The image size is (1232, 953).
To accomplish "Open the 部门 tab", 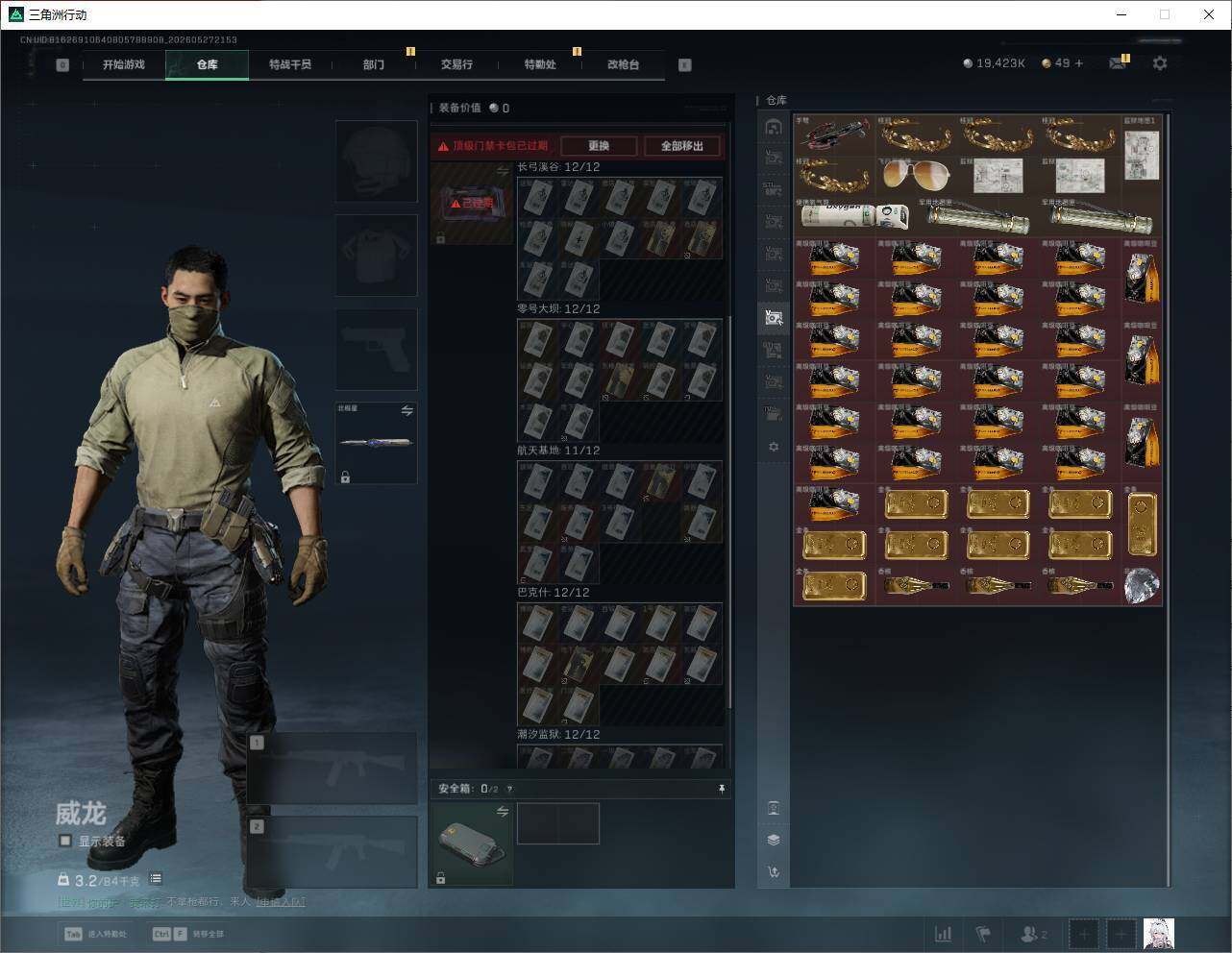I will tap(374, 64).
